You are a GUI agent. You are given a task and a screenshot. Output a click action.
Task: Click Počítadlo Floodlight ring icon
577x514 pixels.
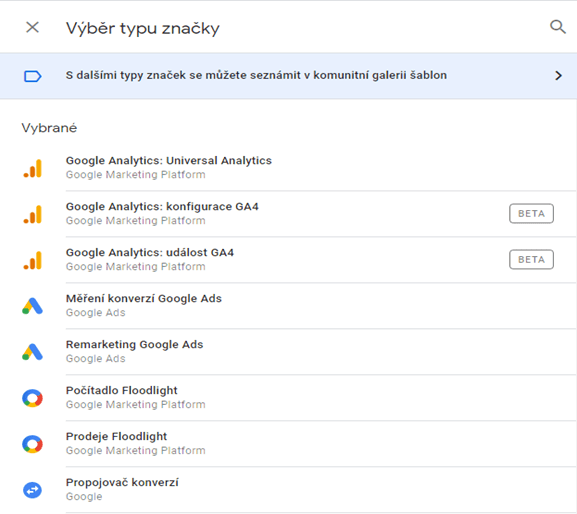(32, 398)
